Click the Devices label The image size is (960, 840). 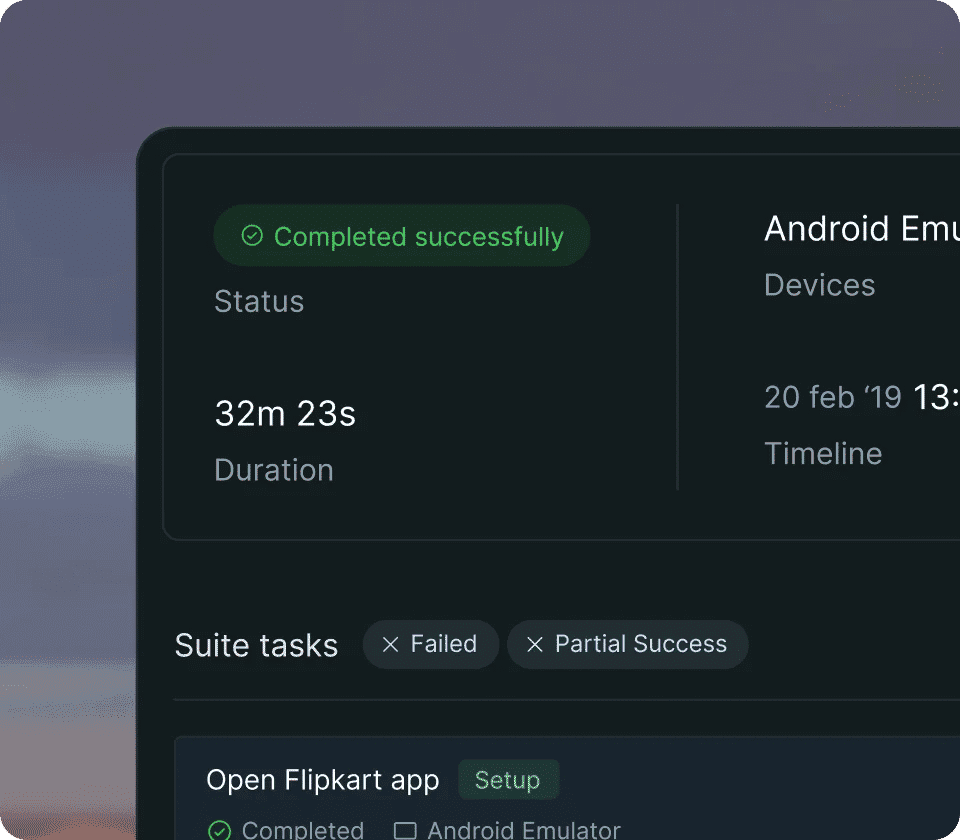coord(819,285)
